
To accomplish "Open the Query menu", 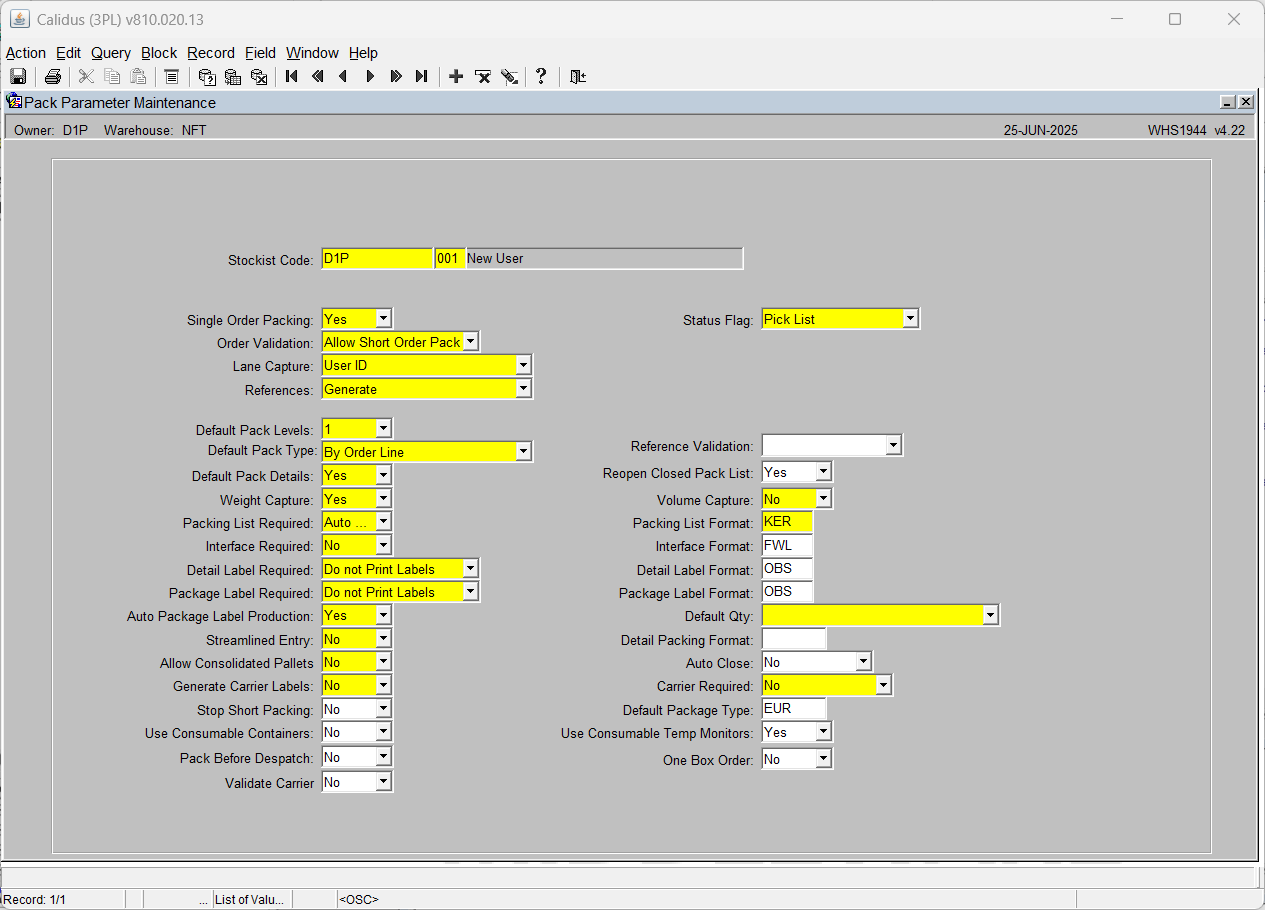I will [x=111, y=53].
